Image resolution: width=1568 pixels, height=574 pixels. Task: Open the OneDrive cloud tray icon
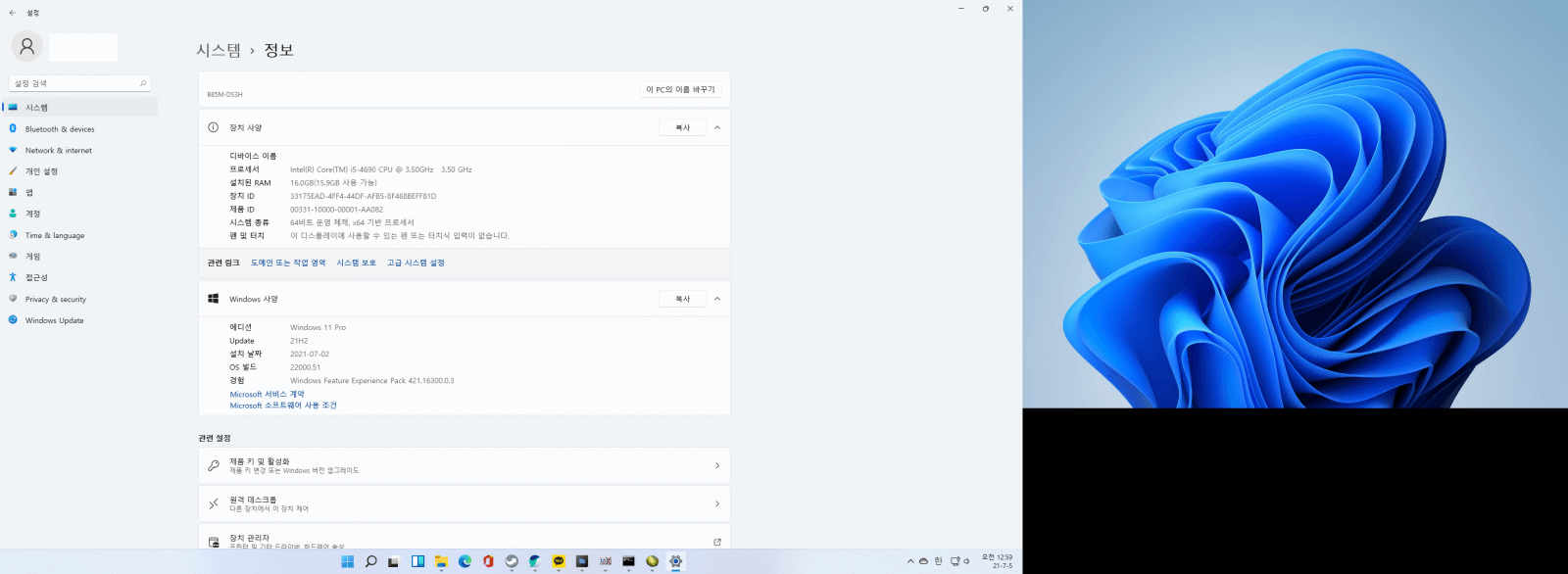coord(923,561)
